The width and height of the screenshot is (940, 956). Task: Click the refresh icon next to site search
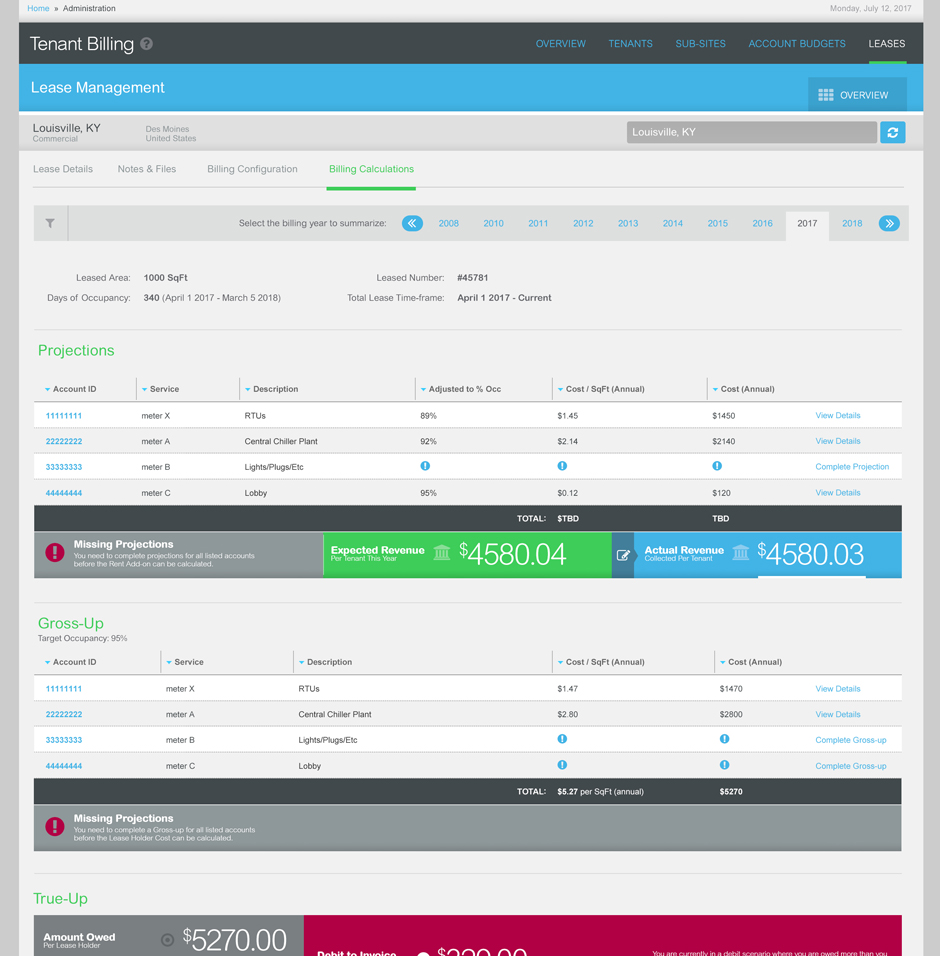point(892,132)
